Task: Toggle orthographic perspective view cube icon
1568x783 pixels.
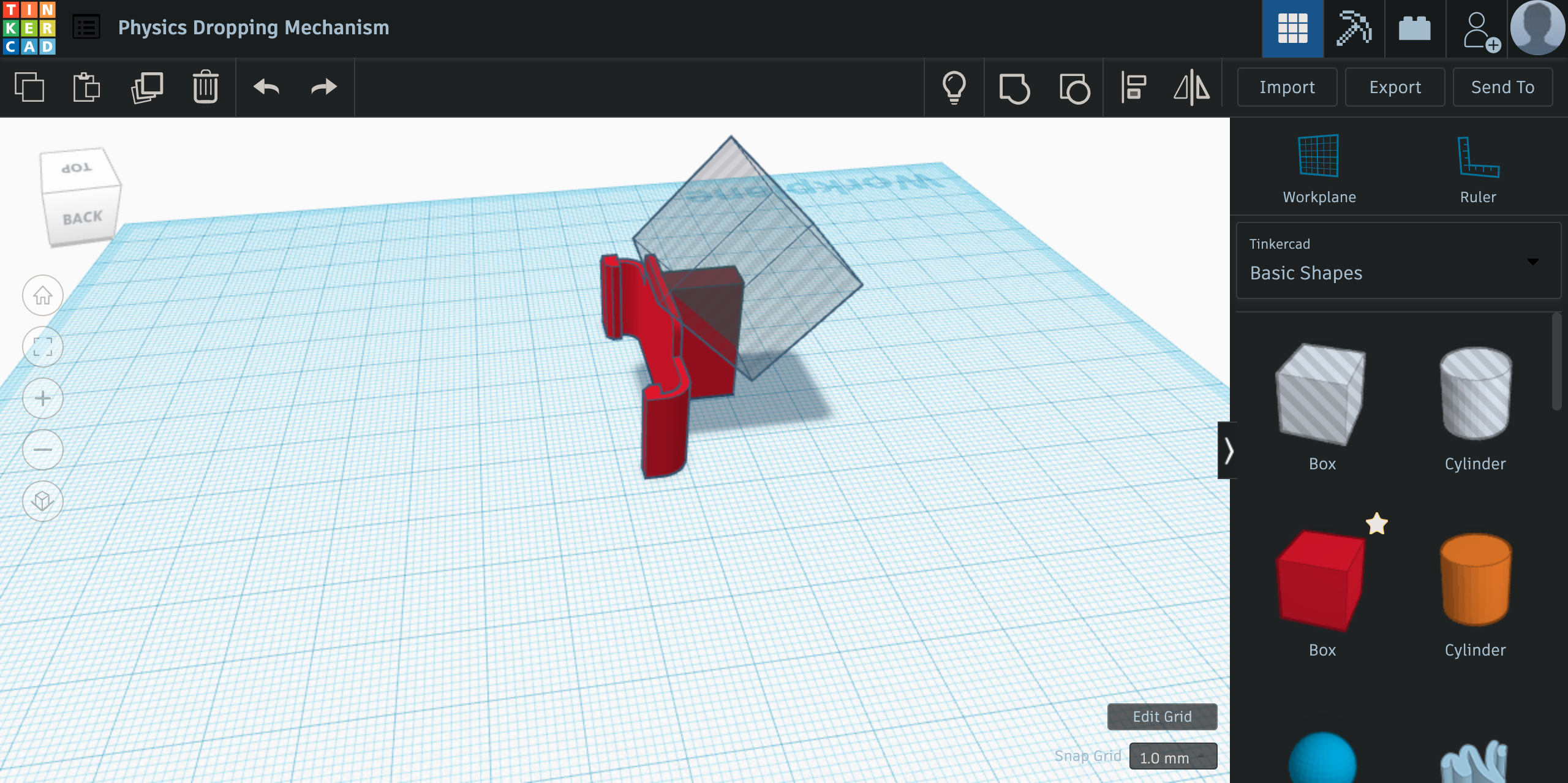Action: 43,501
